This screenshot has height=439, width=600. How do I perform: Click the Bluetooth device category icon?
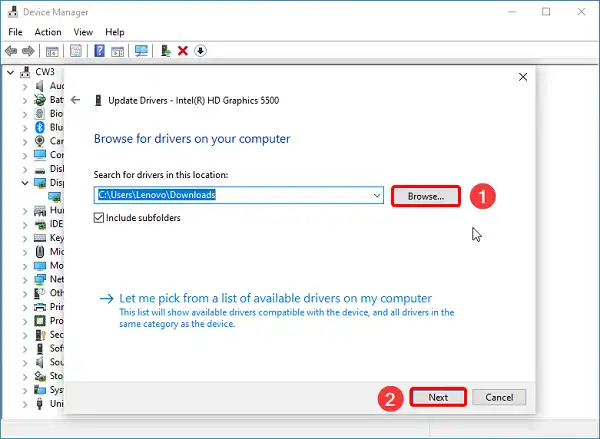[39, 128]
